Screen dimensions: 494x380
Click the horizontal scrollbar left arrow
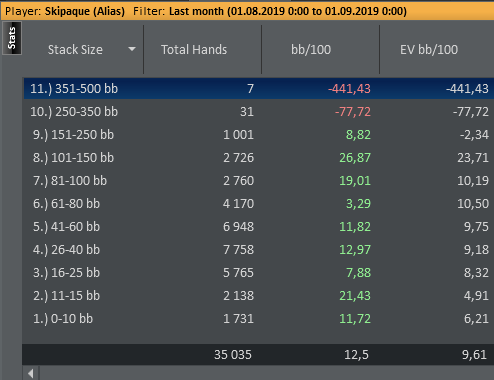coord(31,374)
